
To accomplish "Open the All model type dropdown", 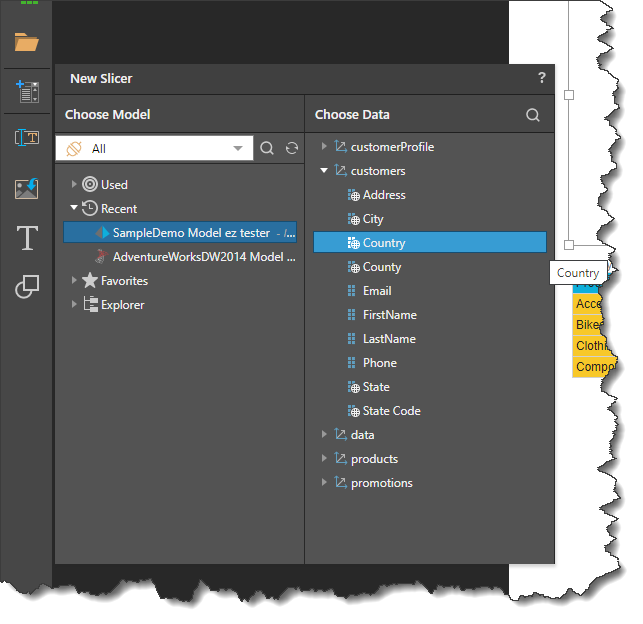I will click(155, 148).
